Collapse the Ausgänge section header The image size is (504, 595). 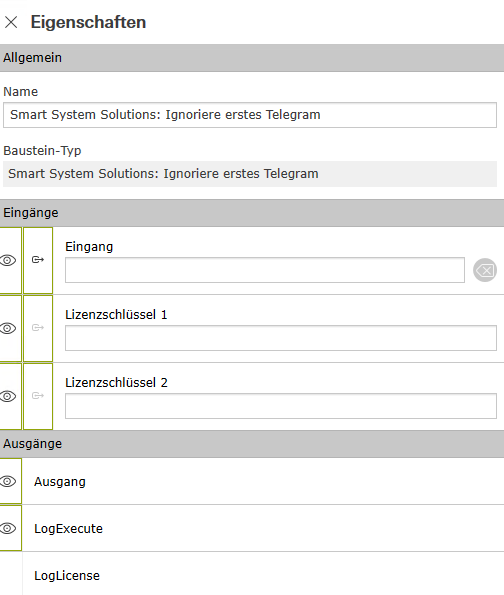252,444
